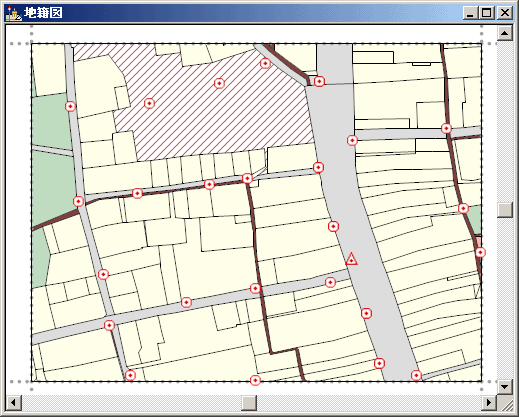The height and width of the screenshot is (417, 519).
Task: Click the left-most marker inside the hatched parcel
Action: (x=149, y=104)
